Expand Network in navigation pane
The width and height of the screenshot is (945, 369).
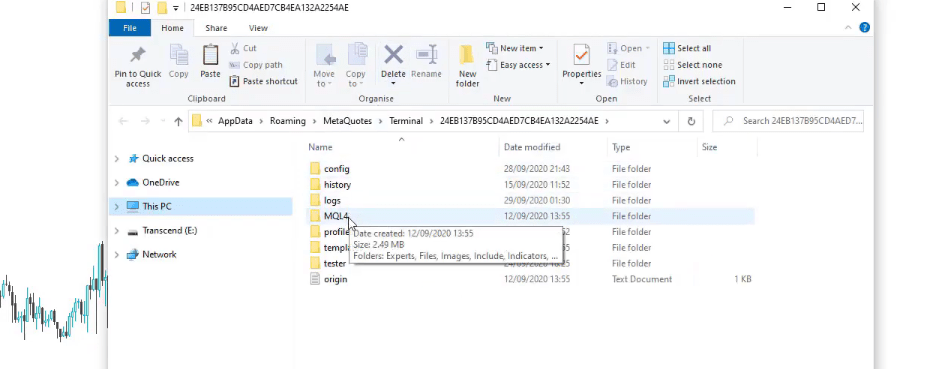116,255
